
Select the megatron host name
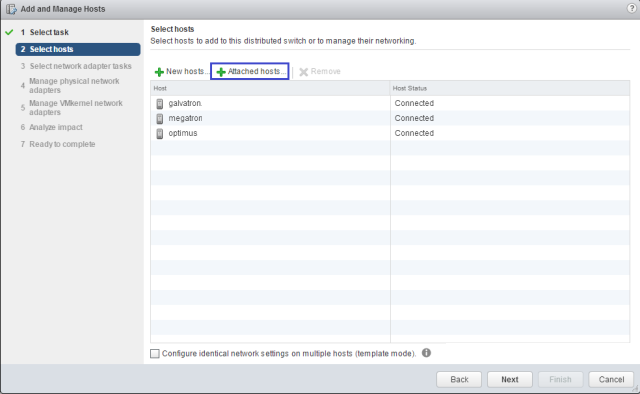[x=185, y=118]
